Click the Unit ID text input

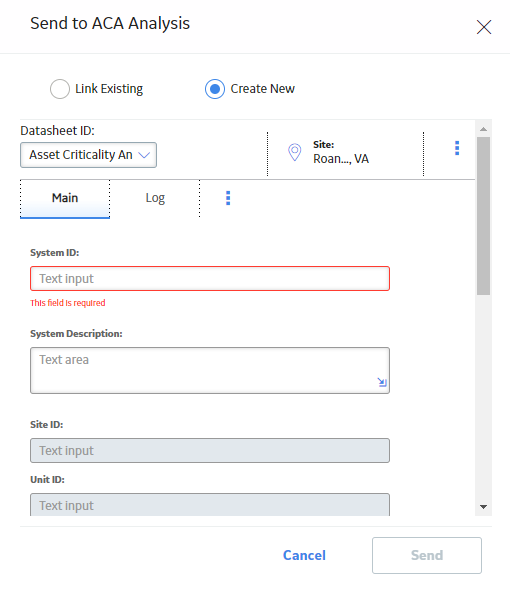click(210, 505)
